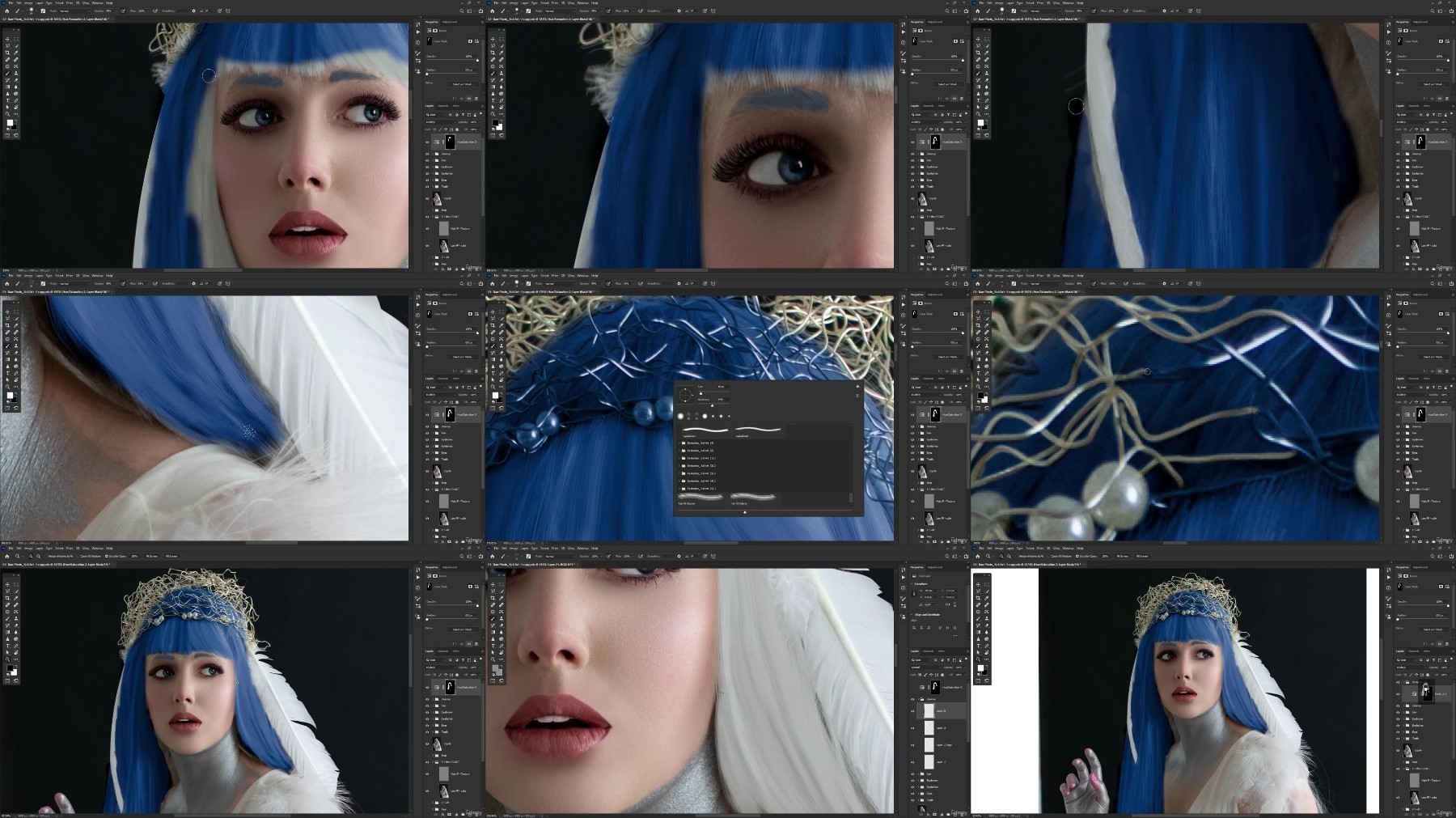
Task: Select the Move tool in the two-eyes face frame
Action: coord(7,39)
